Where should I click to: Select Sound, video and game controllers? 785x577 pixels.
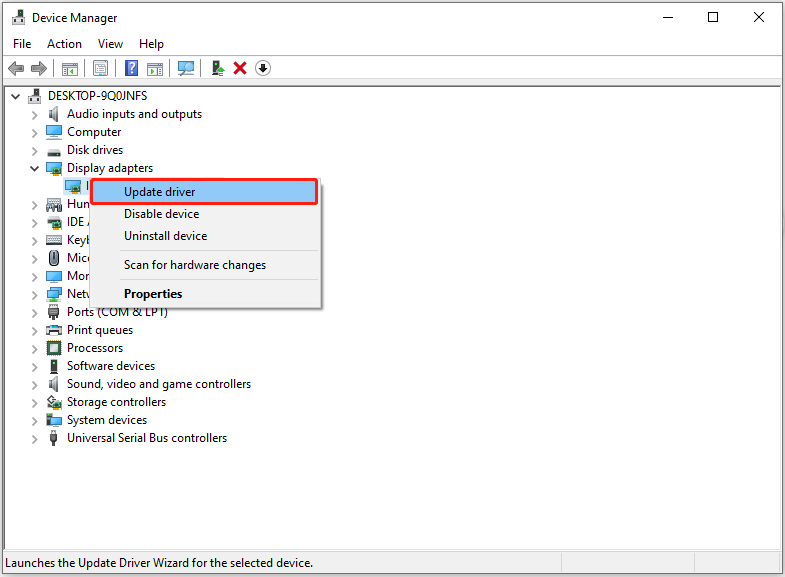coord(158,384)
